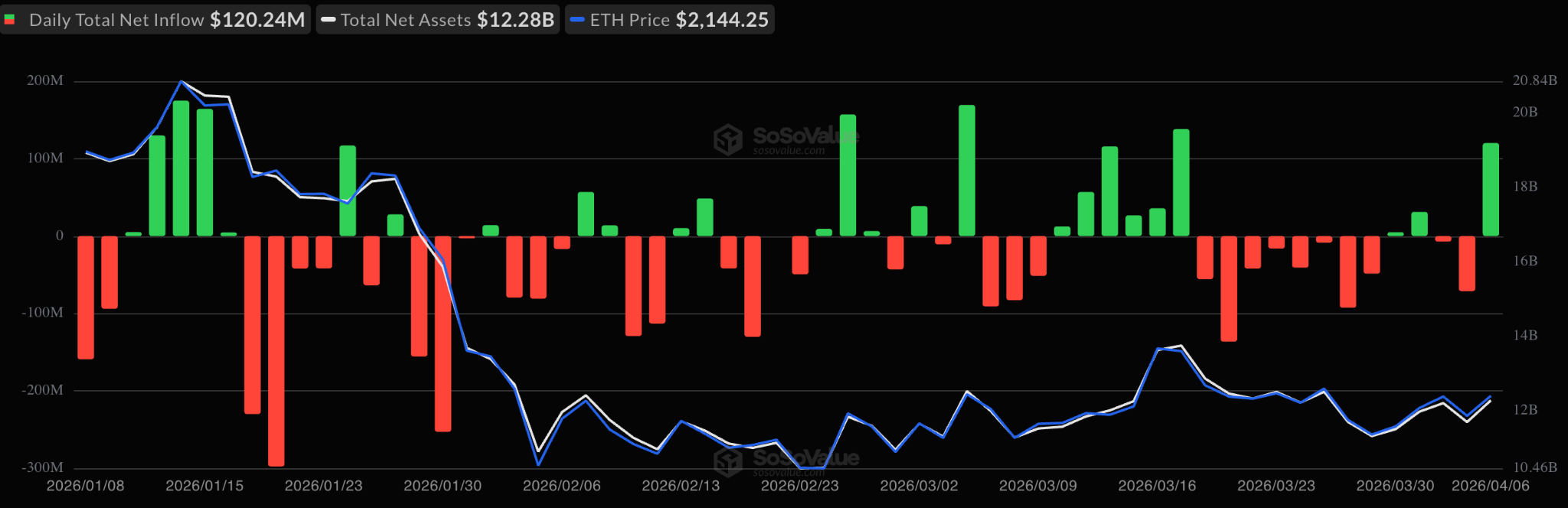This screenshot has height=508, width=1568.
Task: Click the 2026/01/30 date label on x-axis
Action: [x=443, y=486]
